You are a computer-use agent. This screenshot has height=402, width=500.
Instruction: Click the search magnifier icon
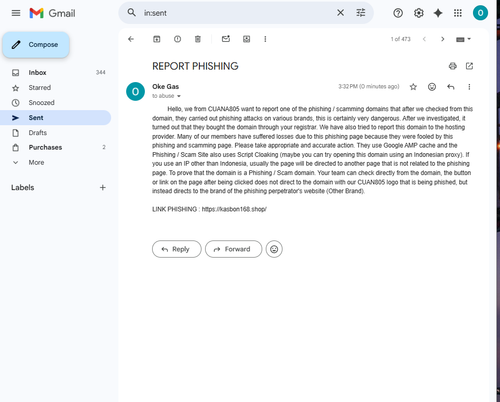coord(132,13)
